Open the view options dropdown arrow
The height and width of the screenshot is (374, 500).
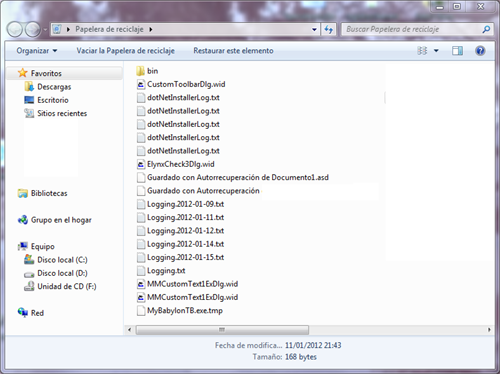436,51
